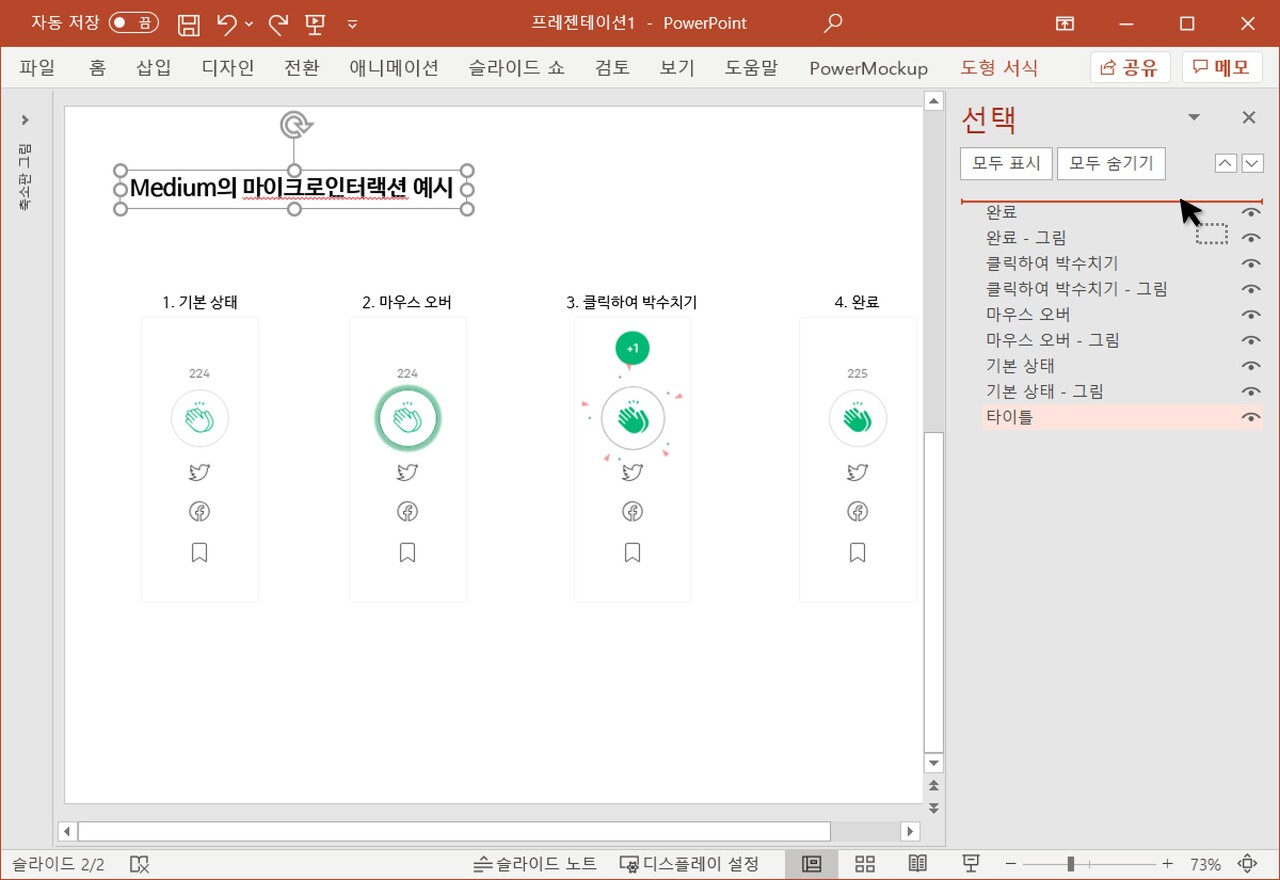Undo the last action

[227, 23]
